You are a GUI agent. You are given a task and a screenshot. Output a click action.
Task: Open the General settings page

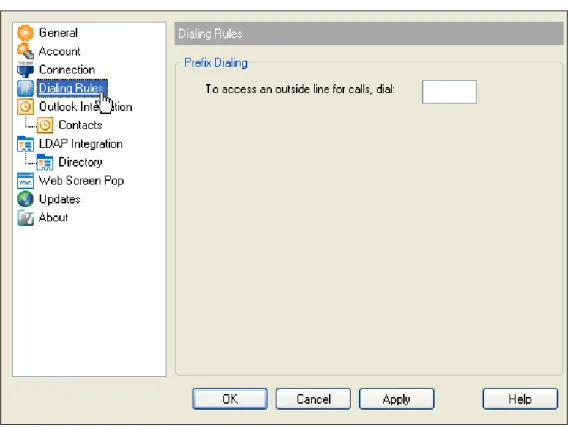[58, 33]
